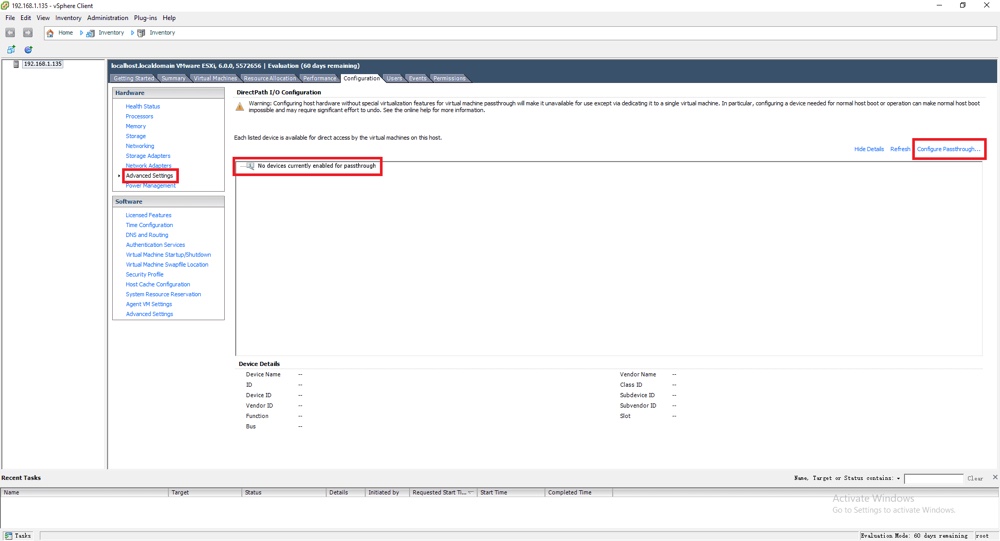The height and width of the screenshot is (541, 1000).
Task: Open the Help menu
Action: (169, 18)
